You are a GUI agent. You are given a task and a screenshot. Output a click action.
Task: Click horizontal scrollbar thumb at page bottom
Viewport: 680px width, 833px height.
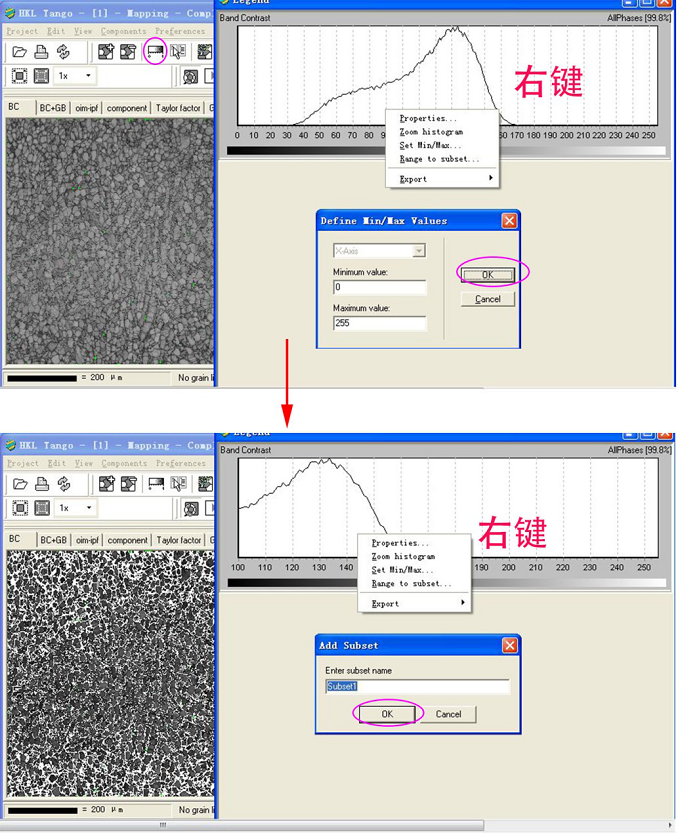coord(242,825)
